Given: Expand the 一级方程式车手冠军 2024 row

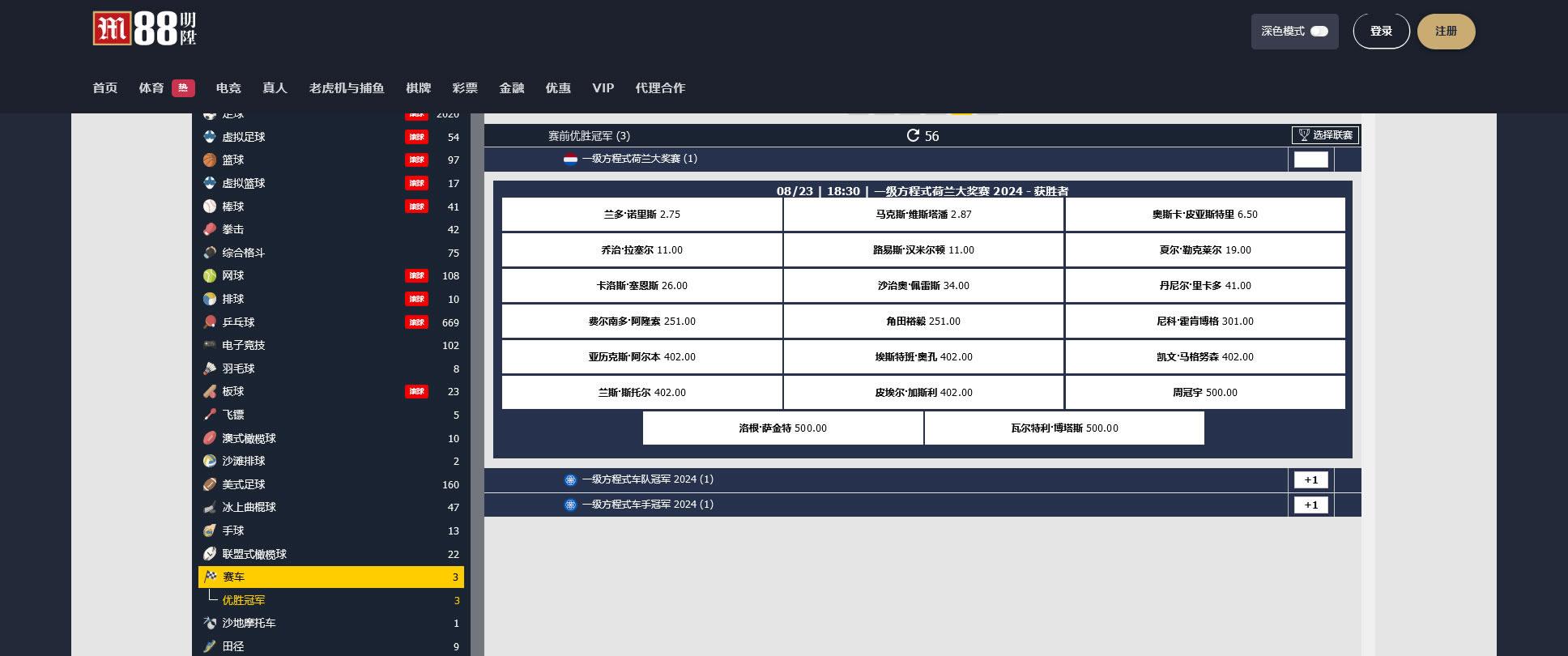Looking at the screenshot, I should pos(922,505).
